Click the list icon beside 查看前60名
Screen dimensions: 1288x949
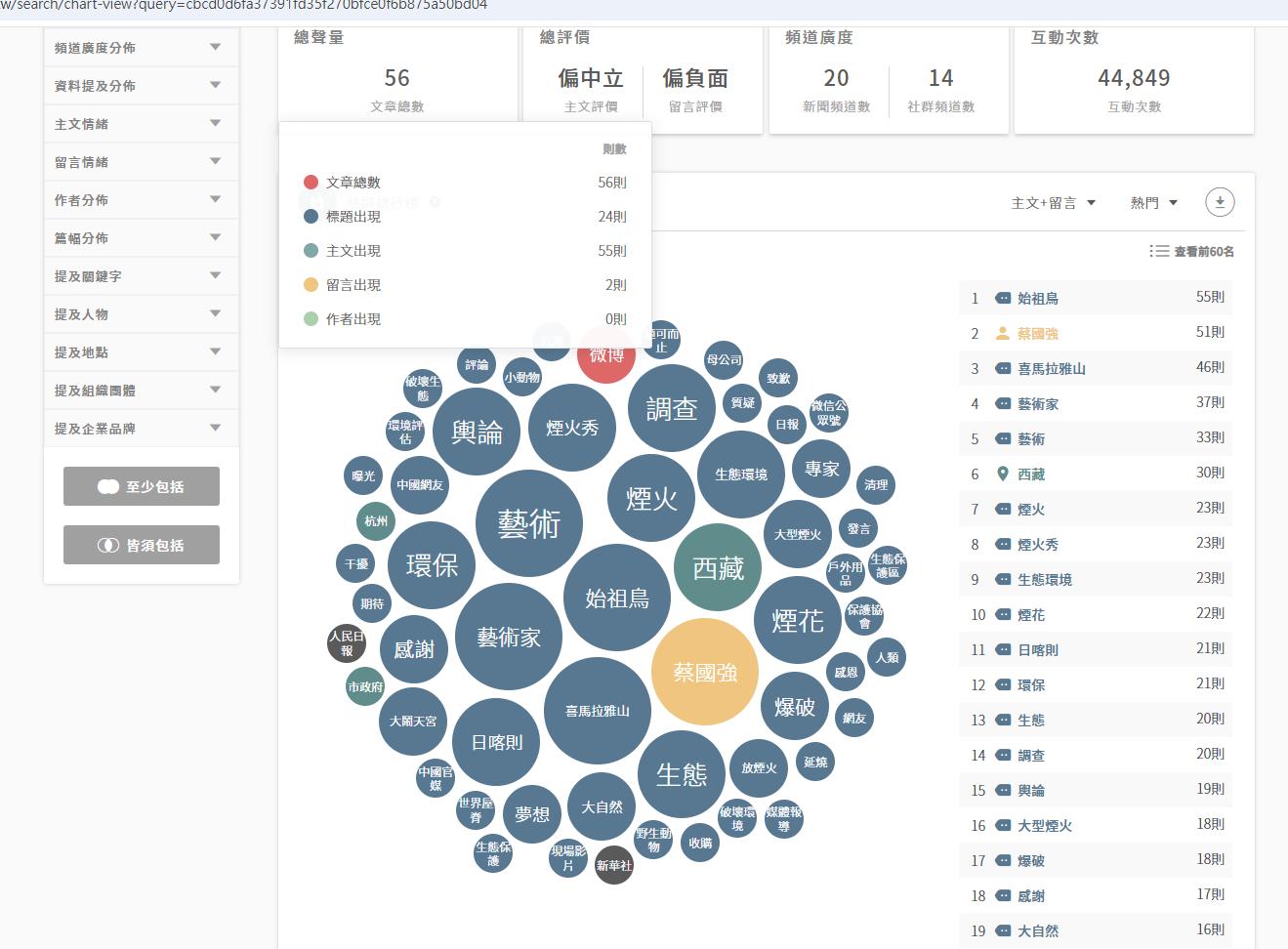[x=1159, y=251]
